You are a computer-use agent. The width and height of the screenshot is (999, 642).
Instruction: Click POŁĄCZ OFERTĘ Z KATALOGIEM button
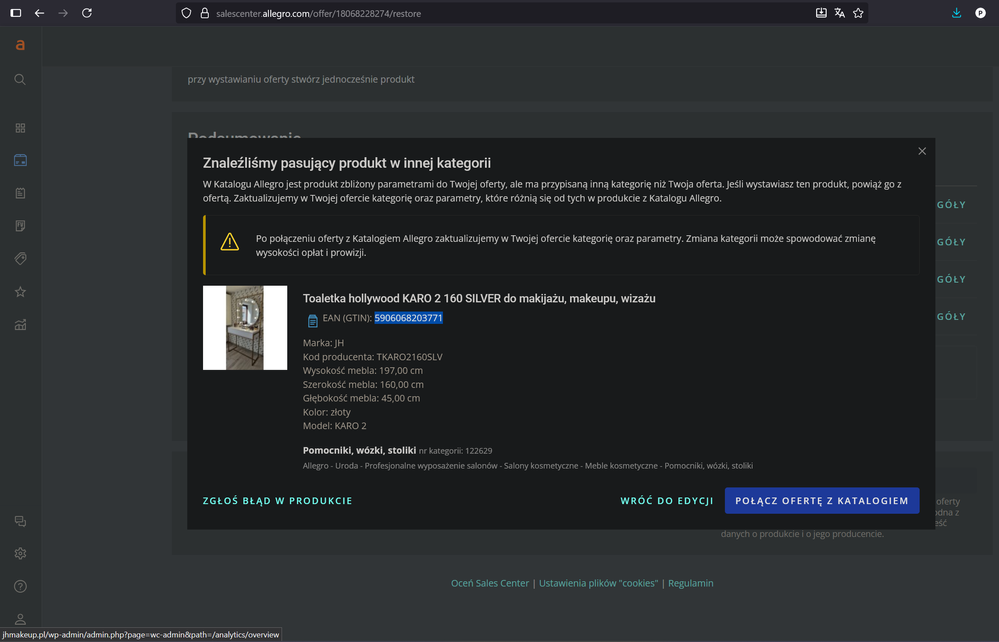coord(821,500)
